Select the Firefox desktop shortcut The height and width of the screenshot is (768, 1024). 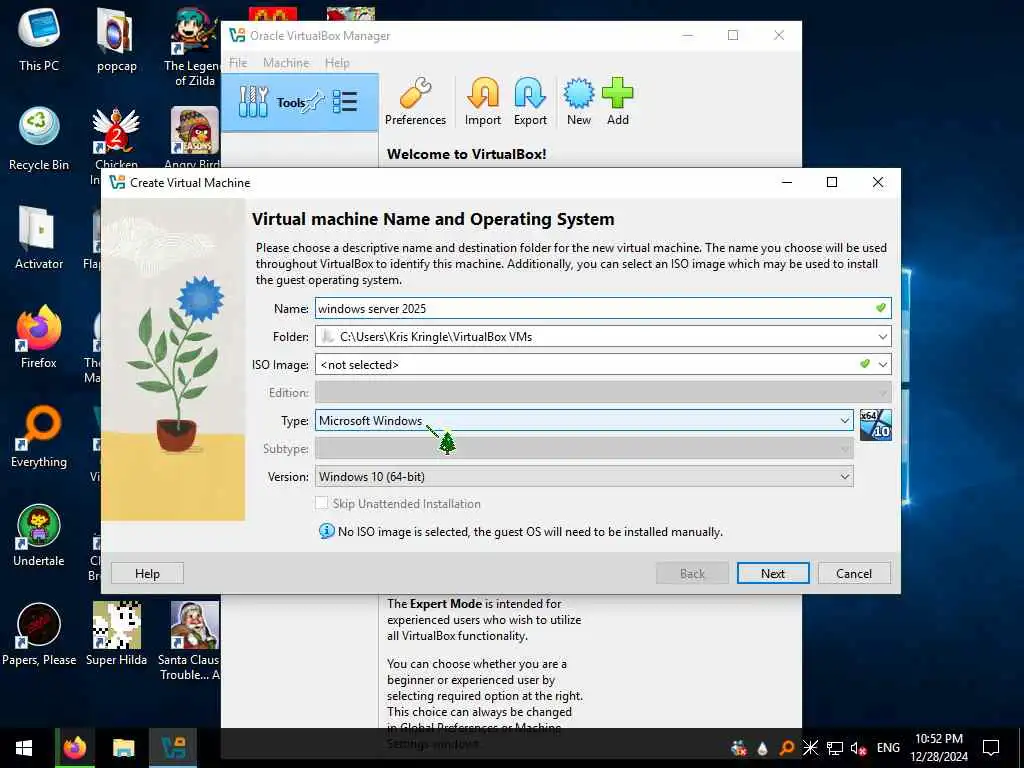click(39, 336)
